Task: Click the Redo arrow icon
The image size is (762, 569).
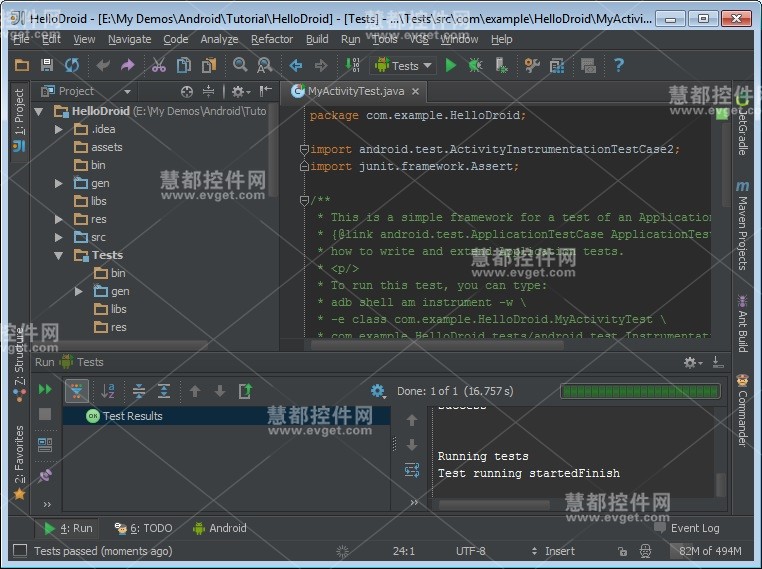Action: [x=128, y=65]
